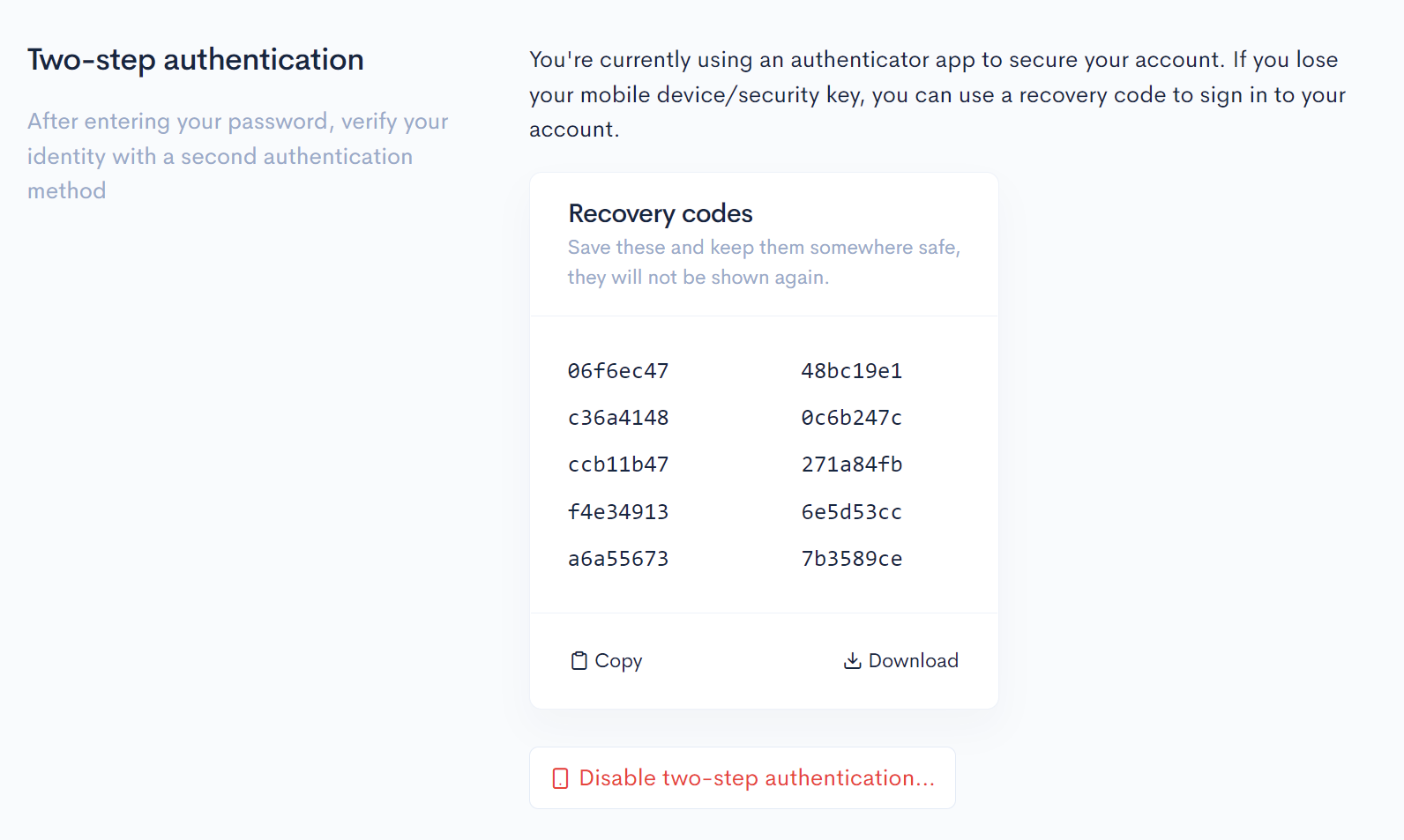Click the Two-step authentication heading
The height and width of the screenshot is (840, 1404).
(196, 60)
